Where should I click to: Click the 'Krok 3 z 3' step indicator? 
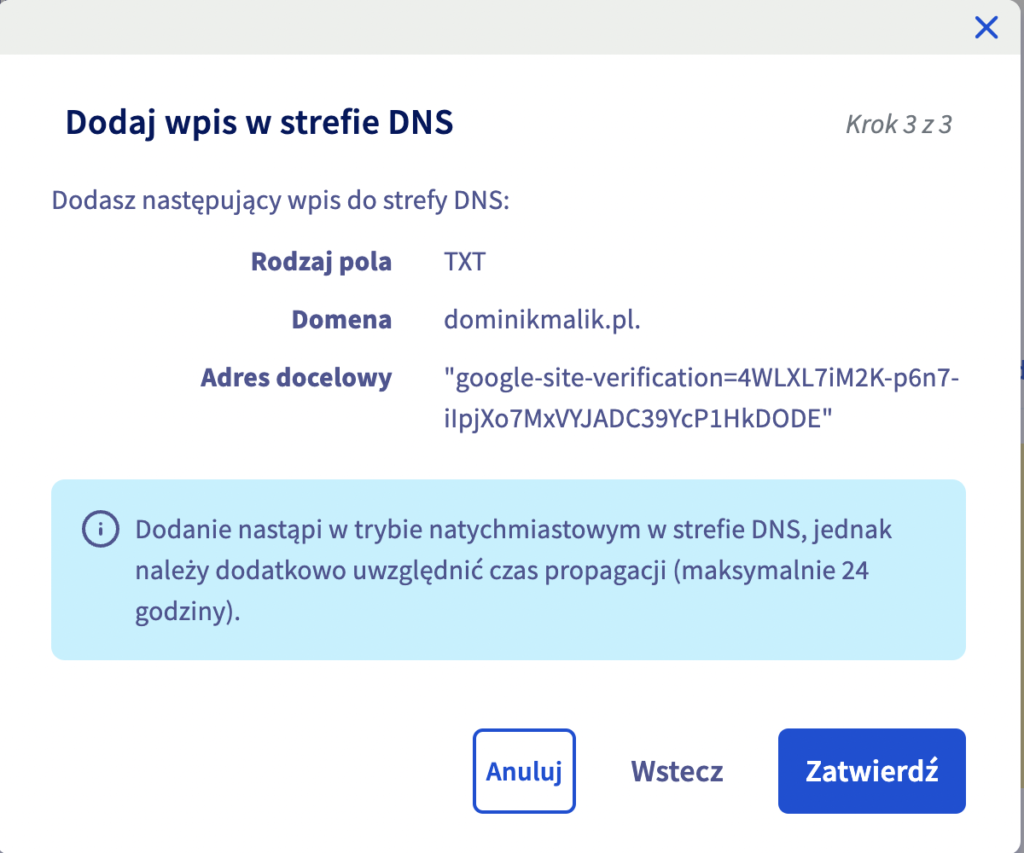898,126
